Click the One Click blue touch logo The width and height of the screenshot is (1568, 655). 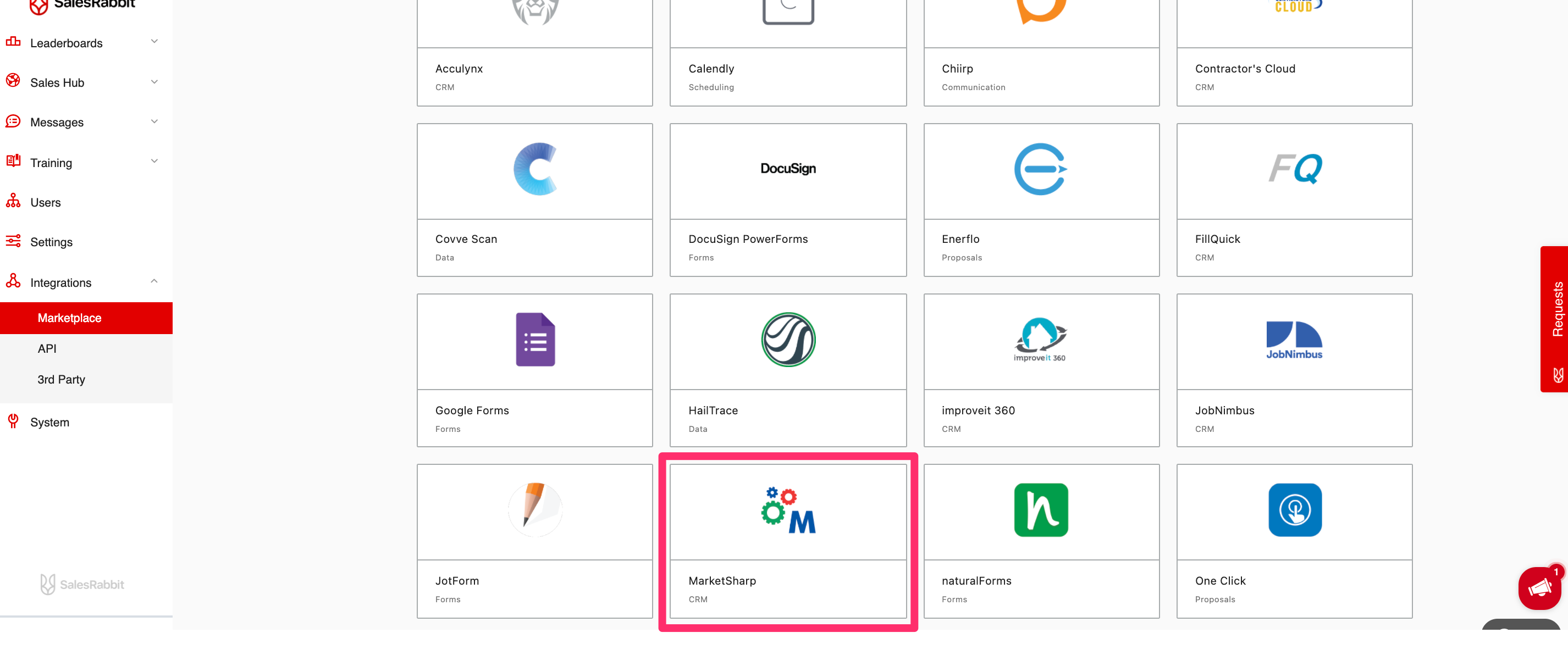click(1295, 509)
